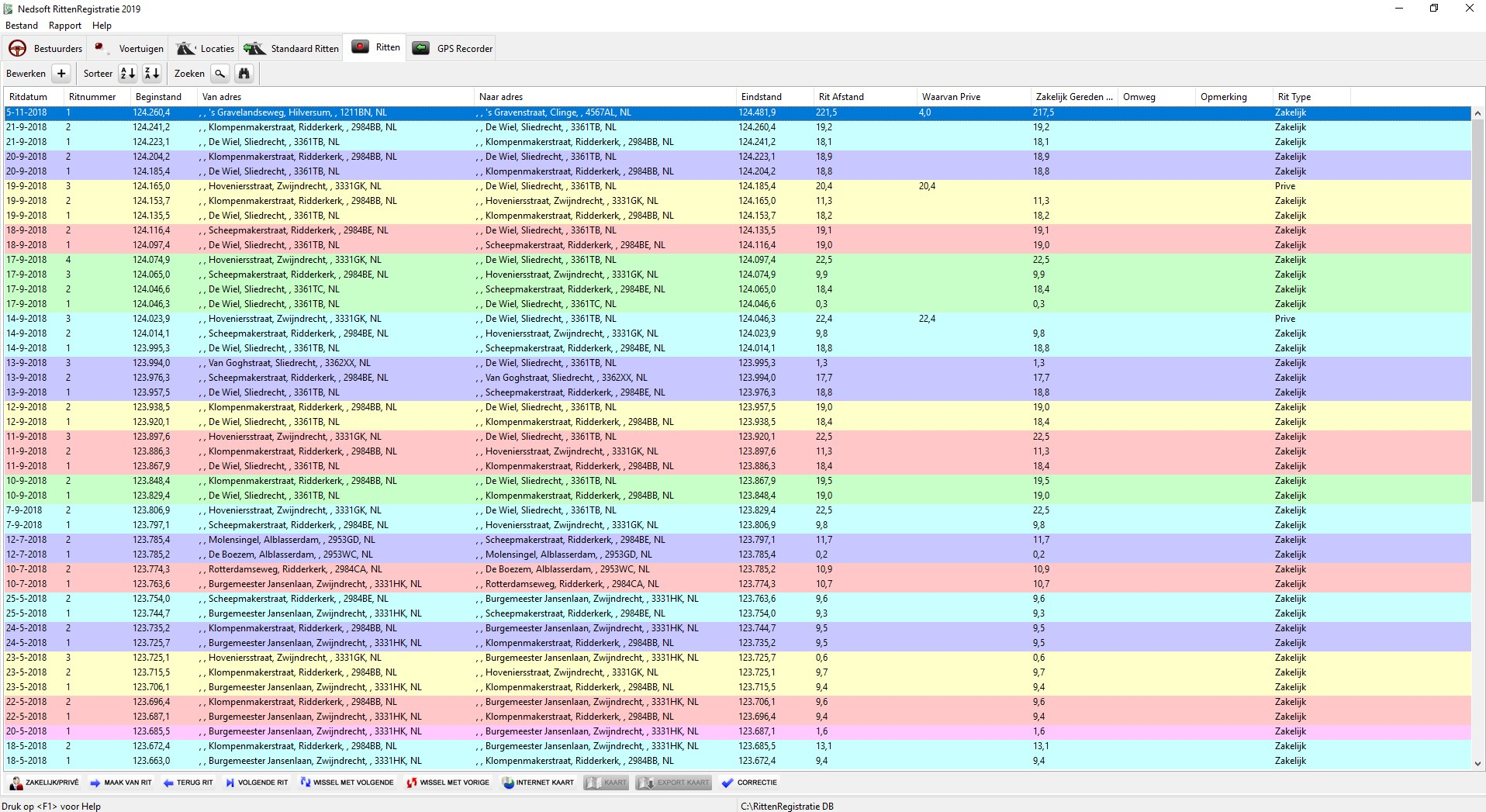Viewport: 1486px width, 812px height.
Task: Click Wissel Met Volgende button
Action: pos(347,783)
